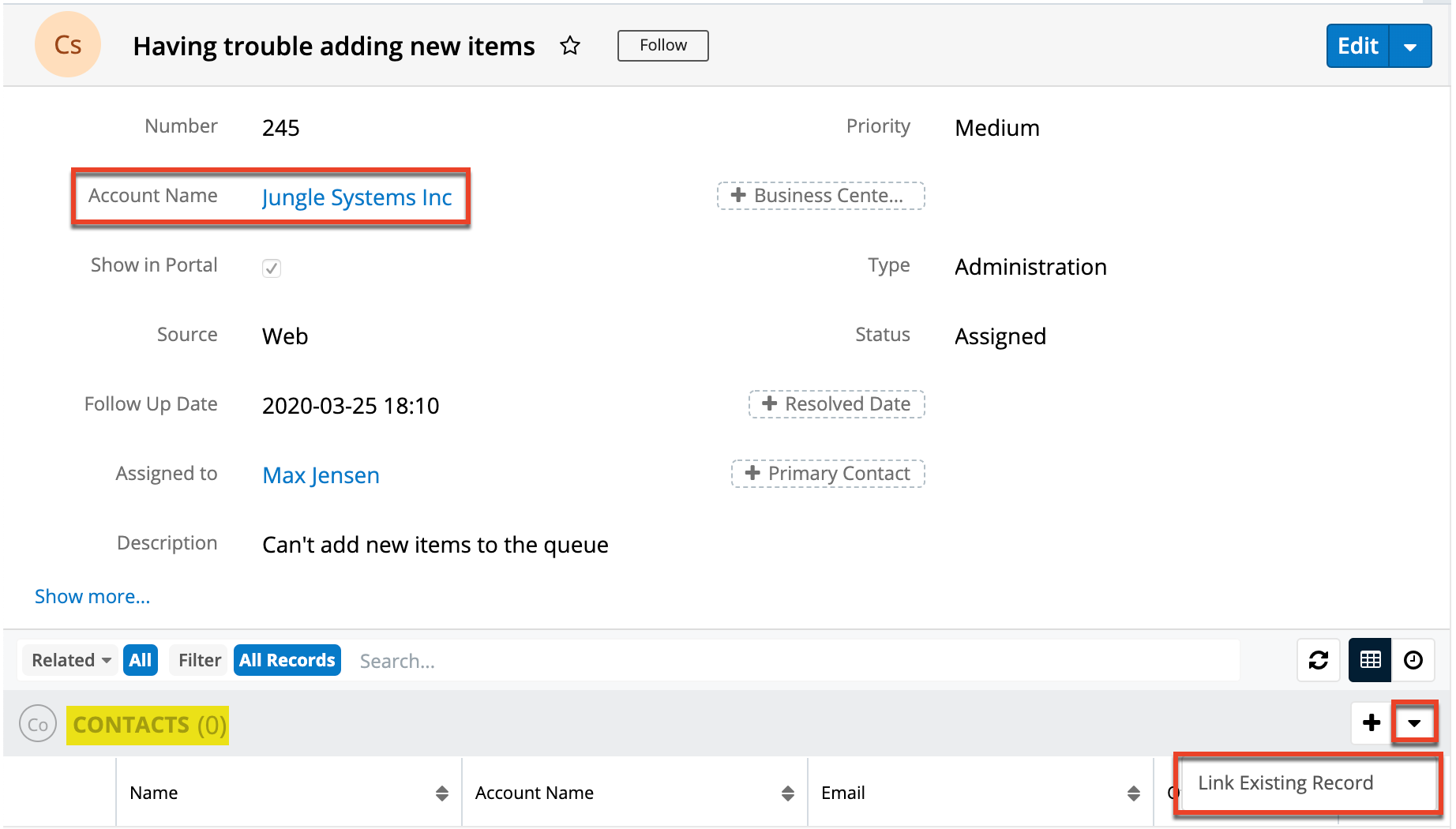
Task: Open Max Jensen user link
Action: tap(321, 475)
